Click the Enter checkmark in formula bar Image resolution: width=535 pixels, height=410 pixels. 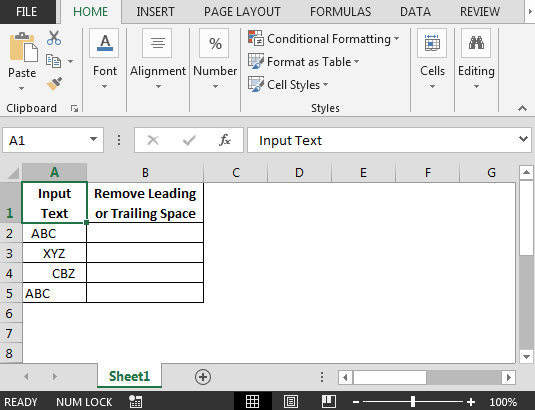(x=189, y=140)
